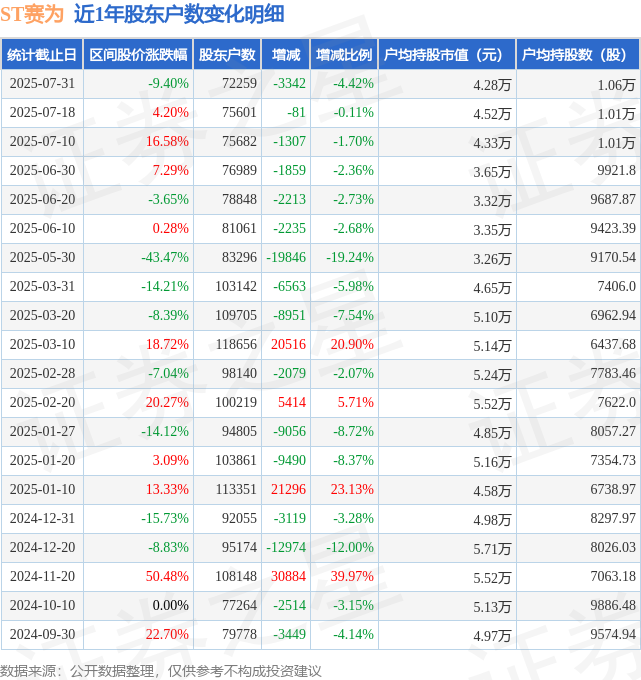The image size is (641, 680).
Task: Click the 户均持股数（股） column header
Action: click(579, 55)
